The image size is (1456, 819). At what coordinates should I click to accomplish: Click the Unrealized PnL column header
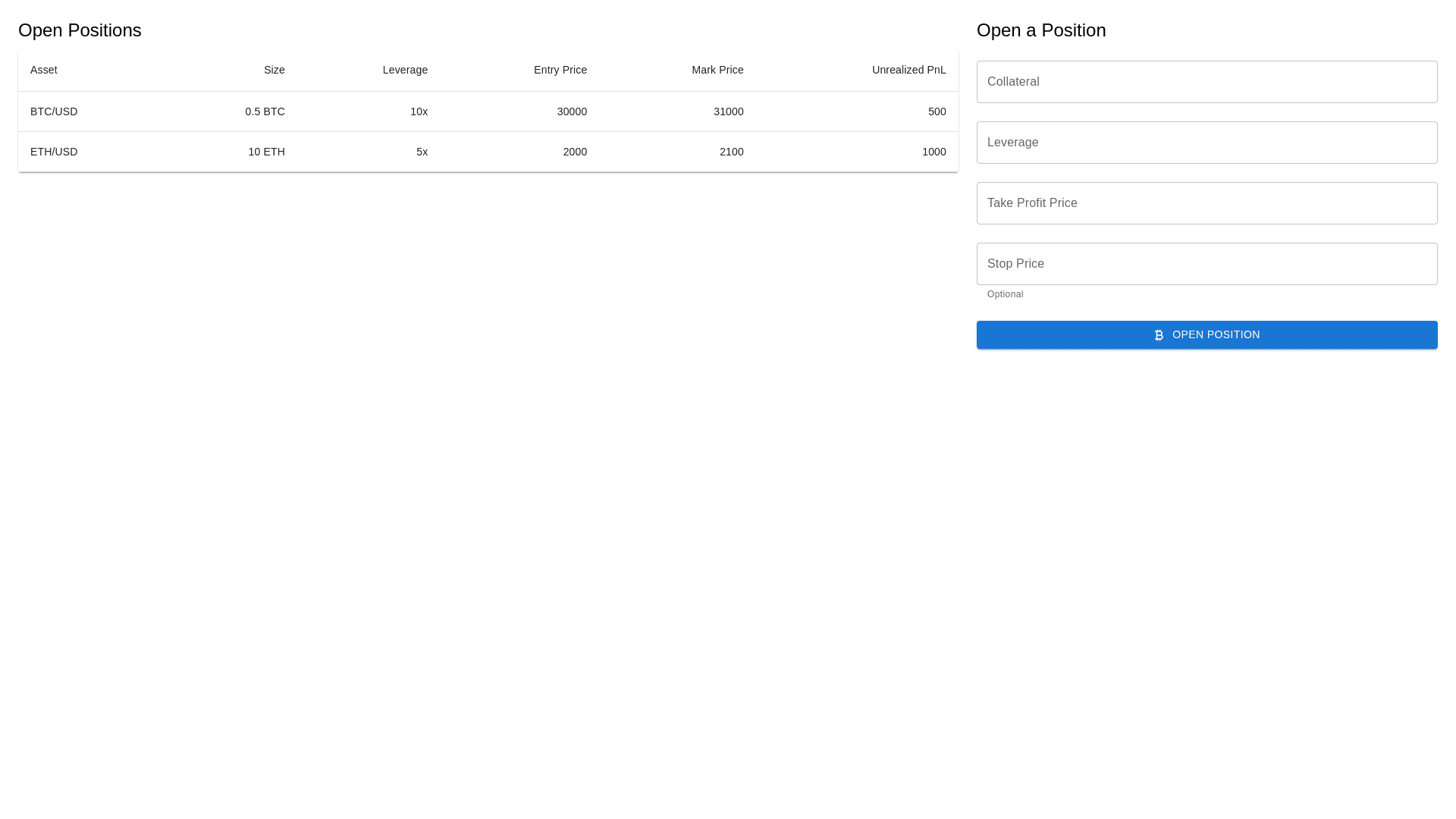point(908,70)
